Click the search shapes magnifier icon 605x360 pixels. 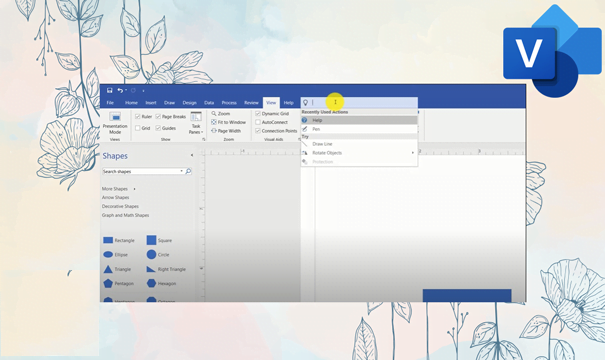tap(188, 171)
